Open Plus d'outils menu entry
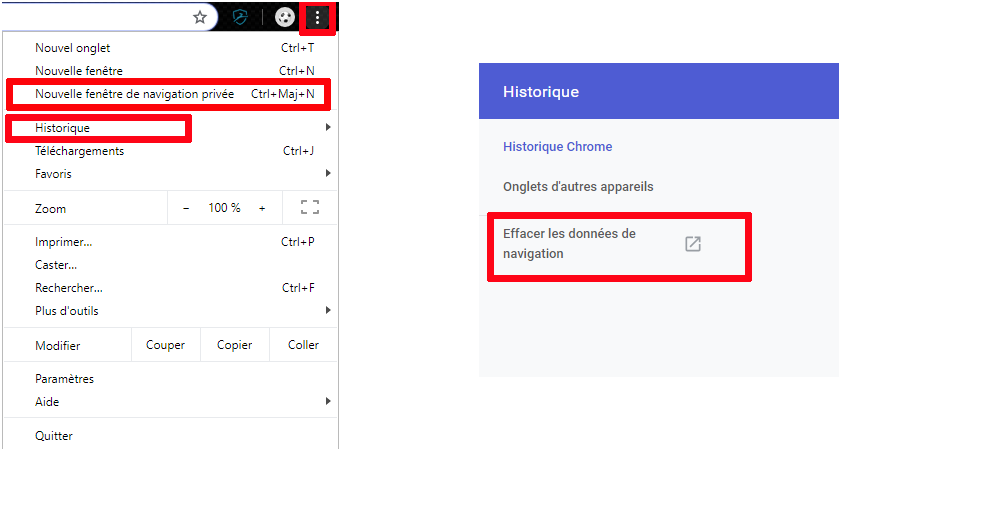Viewport: 989px width, 519px height. coord(170,310)
